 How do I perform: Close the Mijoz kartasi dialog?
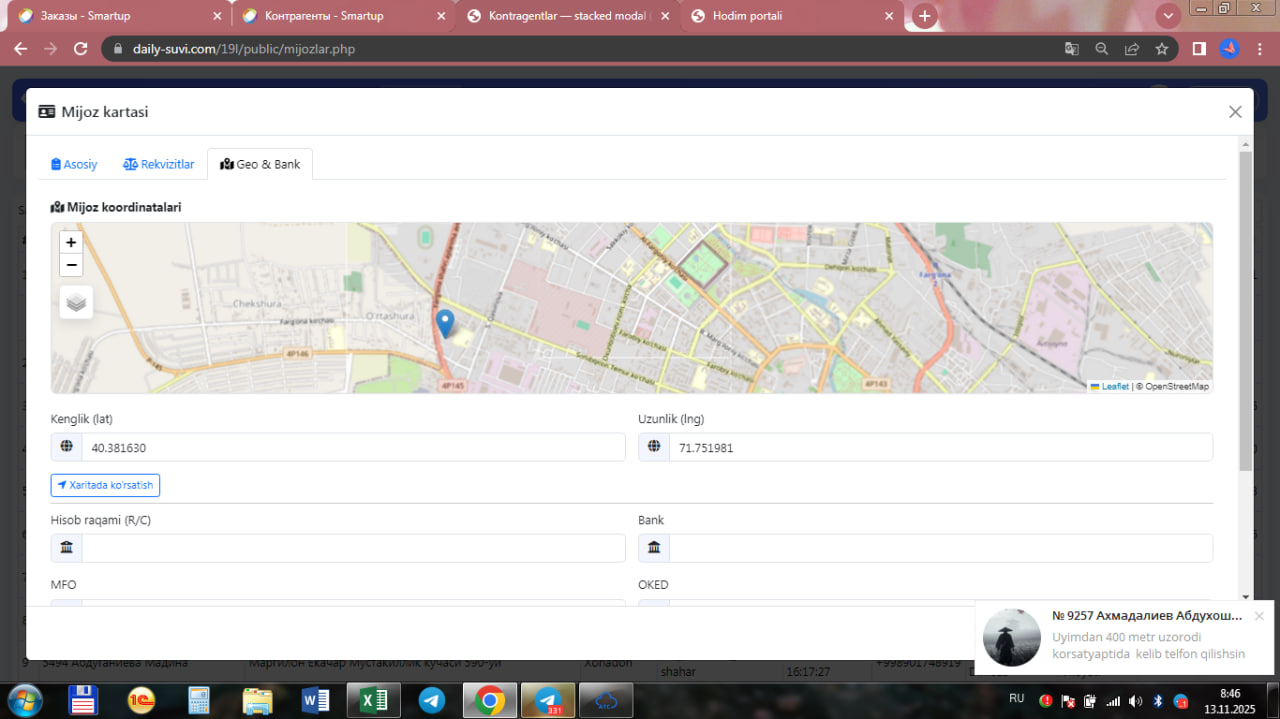click(1235, 112)
